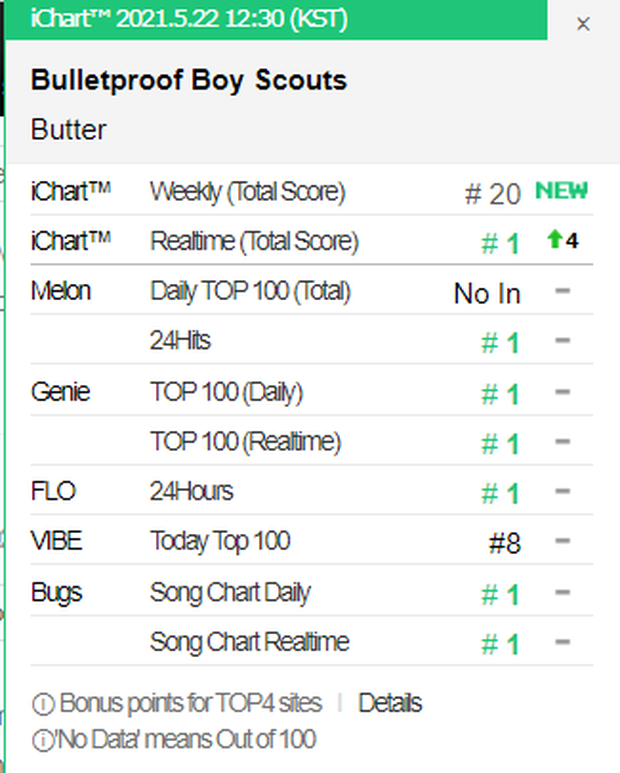Click Bugs Song Chart Daily entry
Image resolution: width=620 pixels, height=773 pixels.
(x=311, y=592)
